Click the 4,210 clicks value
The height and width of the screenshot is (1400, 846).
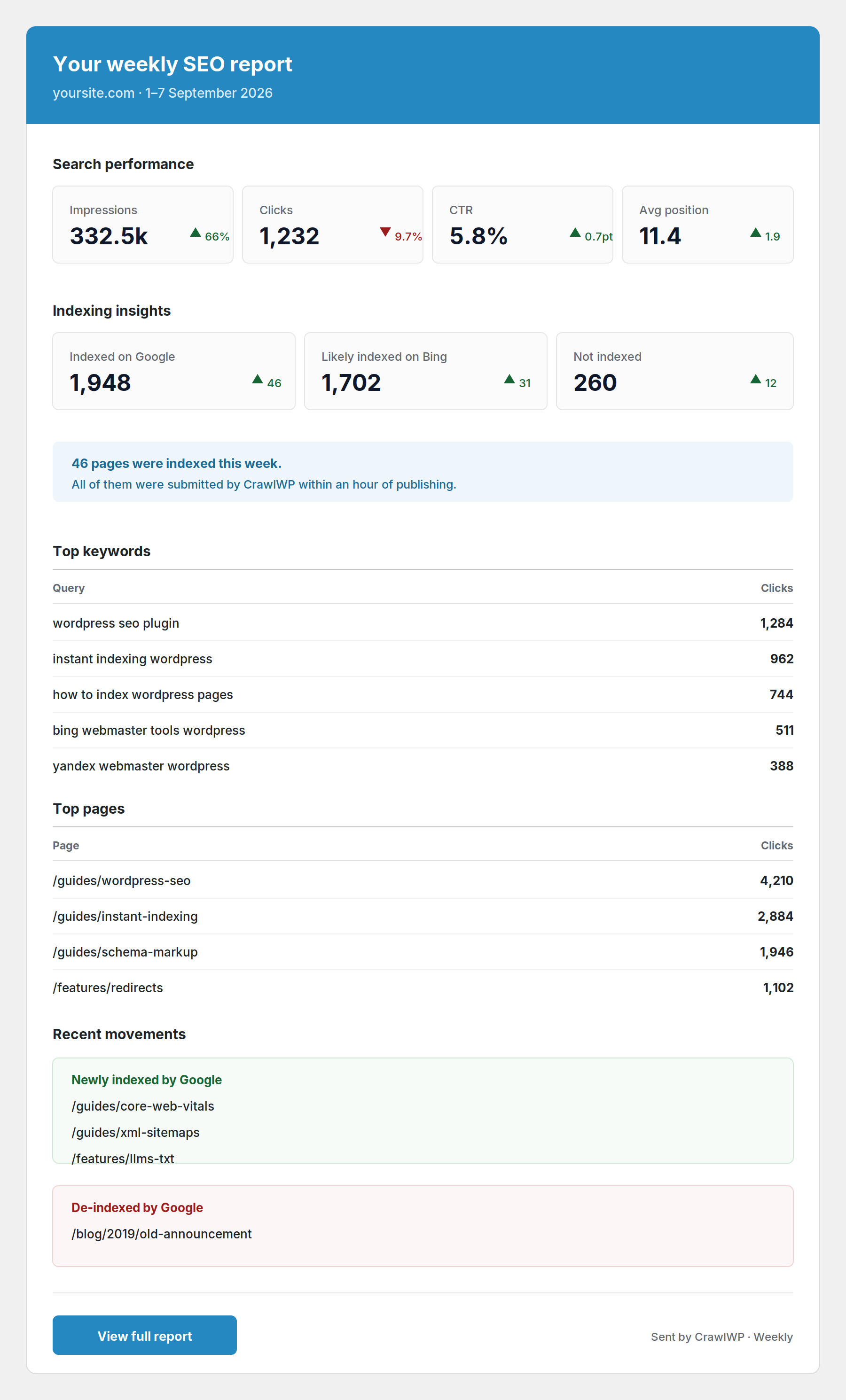click(776, 881)
